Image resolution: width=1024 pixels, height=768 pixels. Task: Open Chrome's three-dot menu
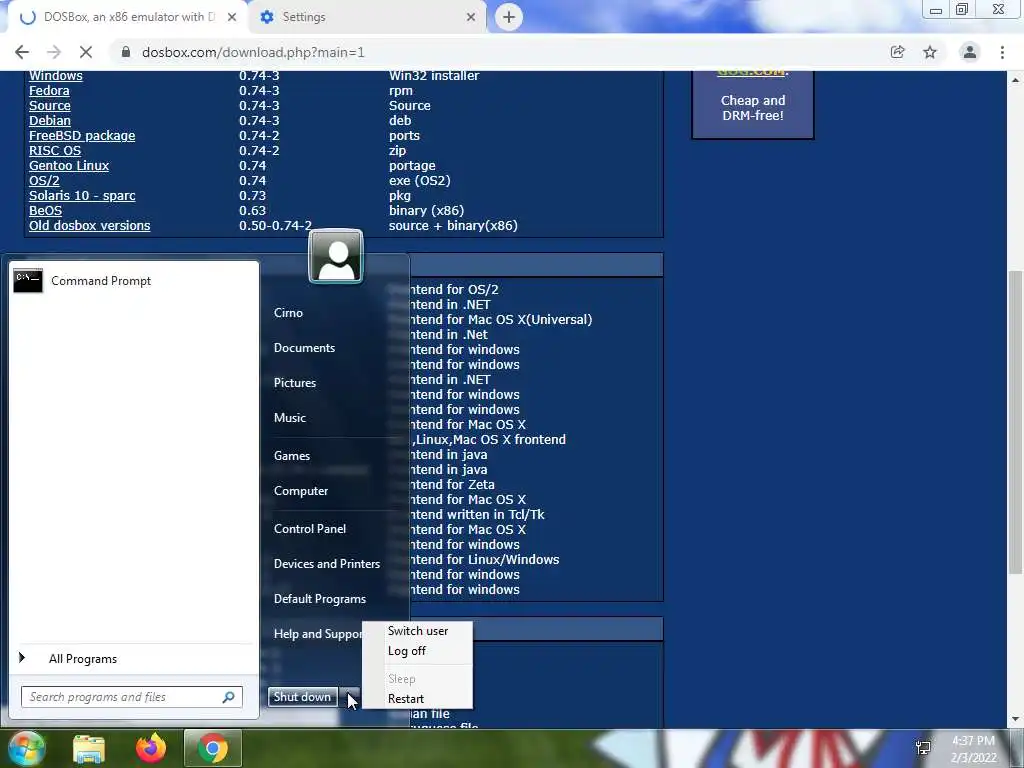pos(1002,52)
